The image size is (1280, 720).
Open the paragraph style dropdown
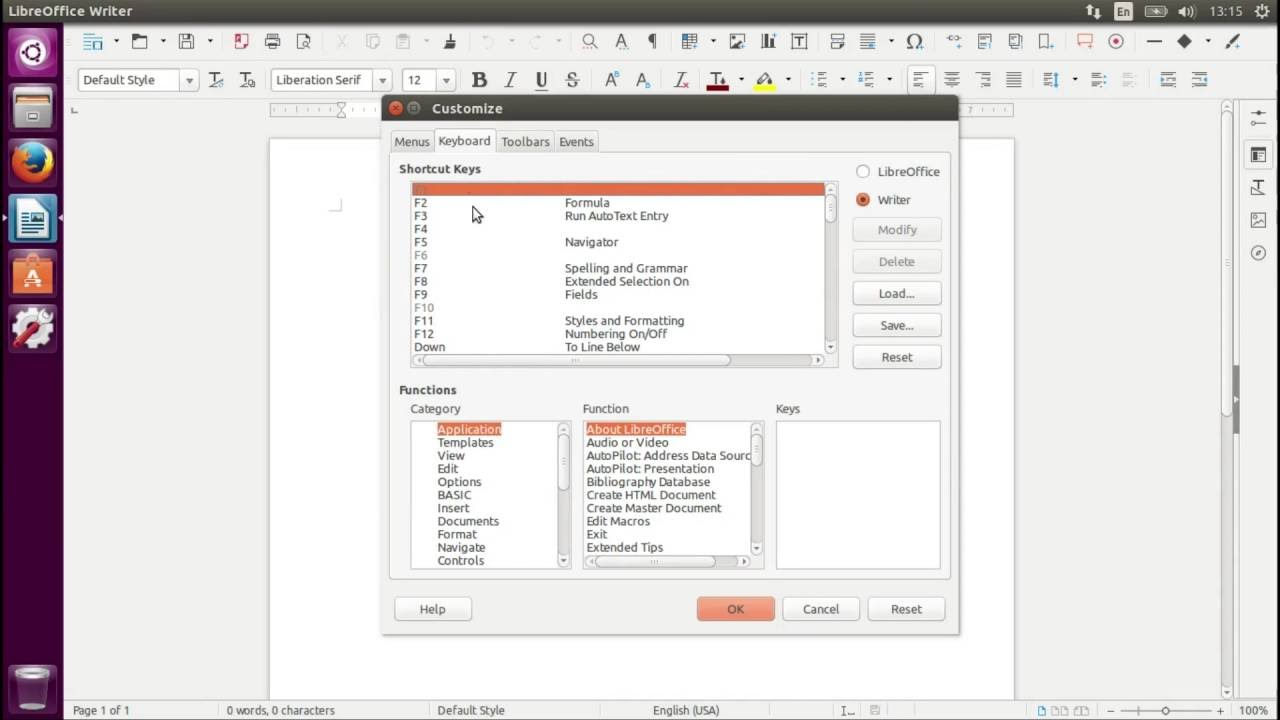coord(189,80)
